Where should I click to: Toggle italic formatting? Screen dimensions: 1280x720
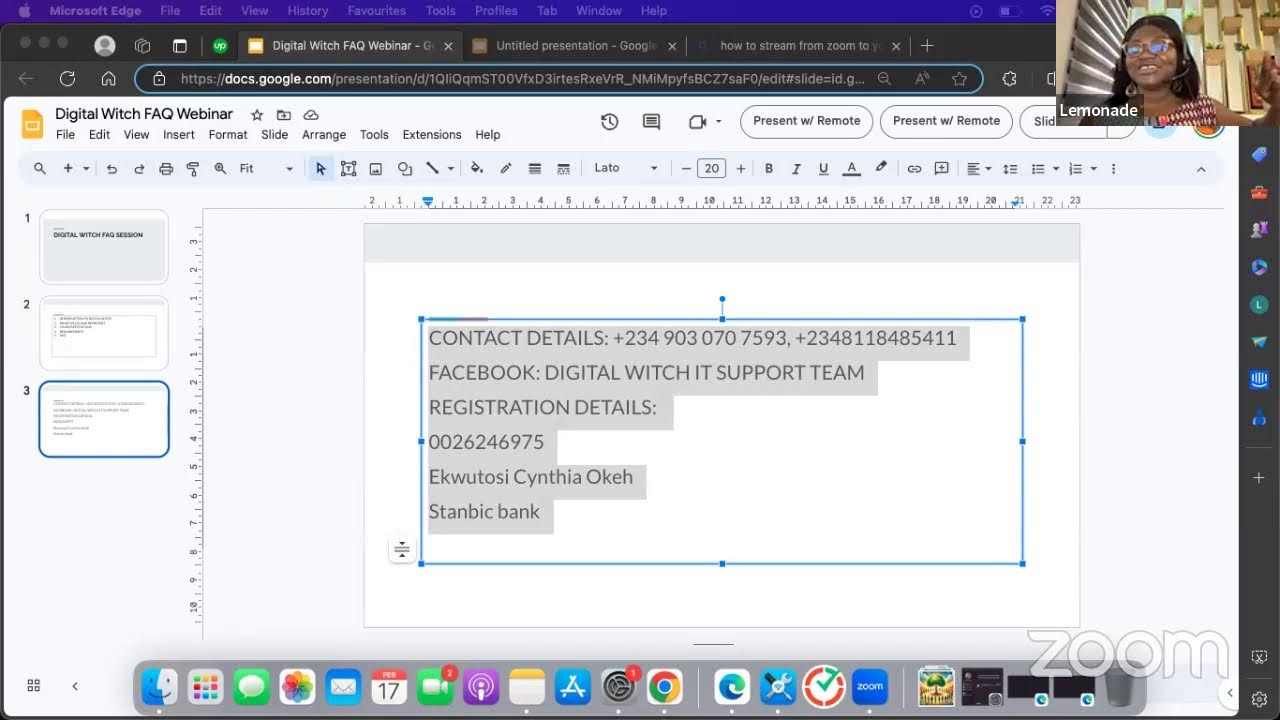(x=796, y=169)
